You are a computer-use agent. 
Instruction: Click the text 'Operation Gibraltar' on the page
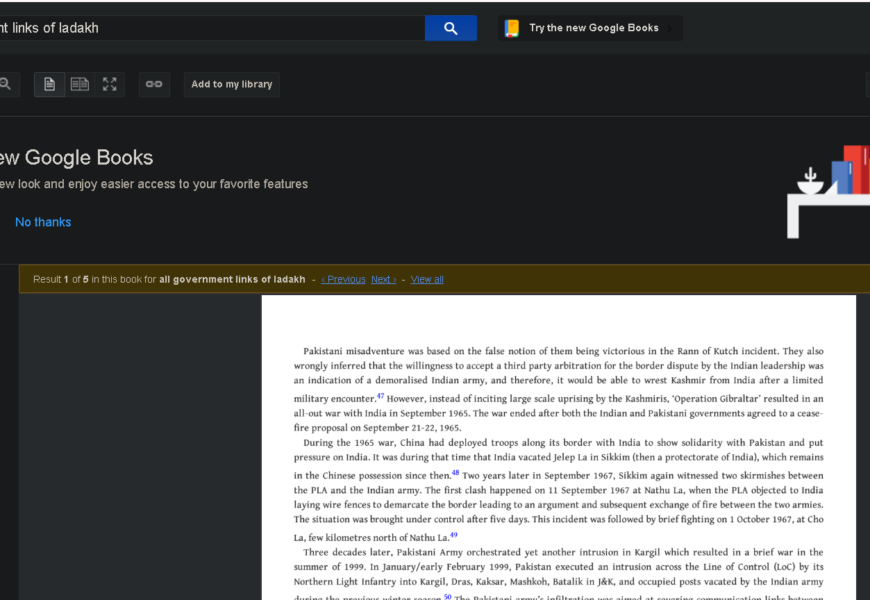point(716,399)
